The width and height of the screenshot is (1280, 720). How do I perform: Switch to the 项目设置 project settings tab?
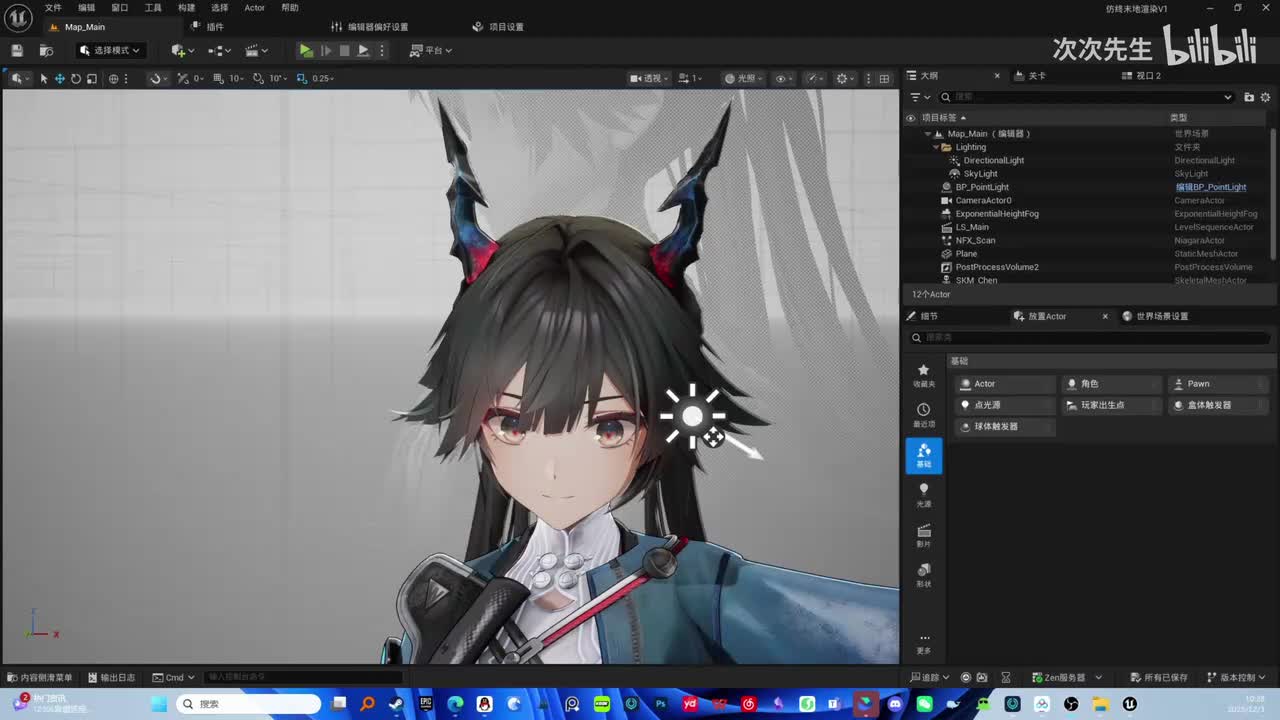click(x=498, y=27)
